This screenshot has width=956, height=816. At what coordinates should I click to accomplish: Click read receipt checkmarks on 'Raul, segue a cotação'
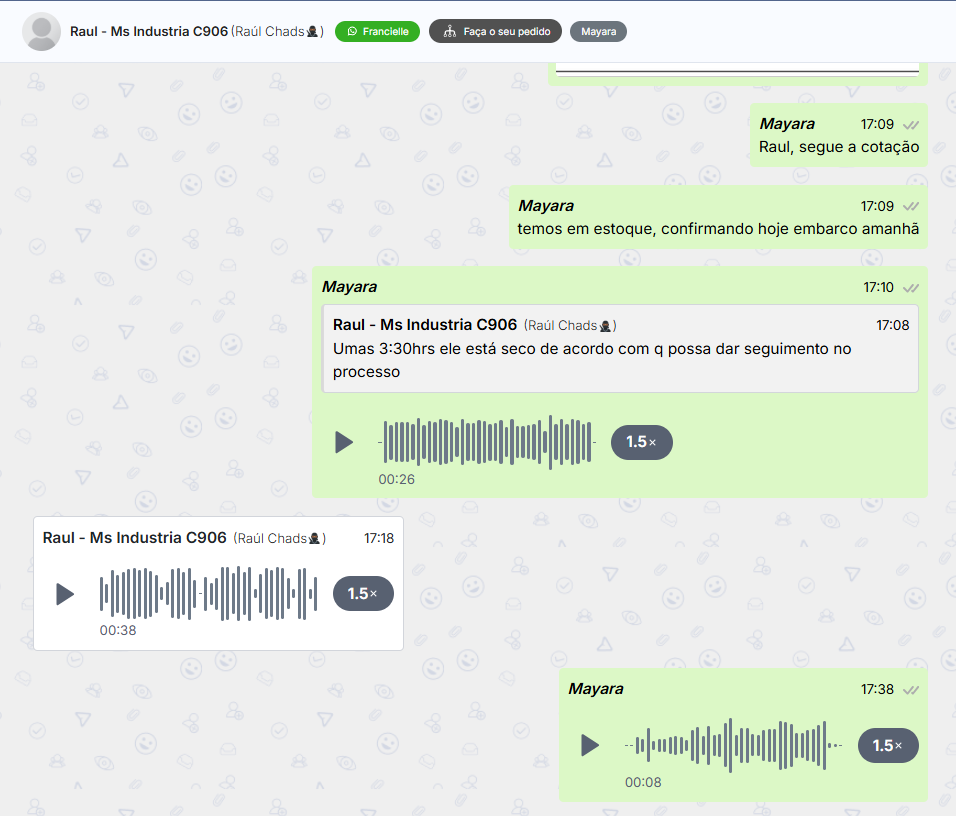[910, 125]
